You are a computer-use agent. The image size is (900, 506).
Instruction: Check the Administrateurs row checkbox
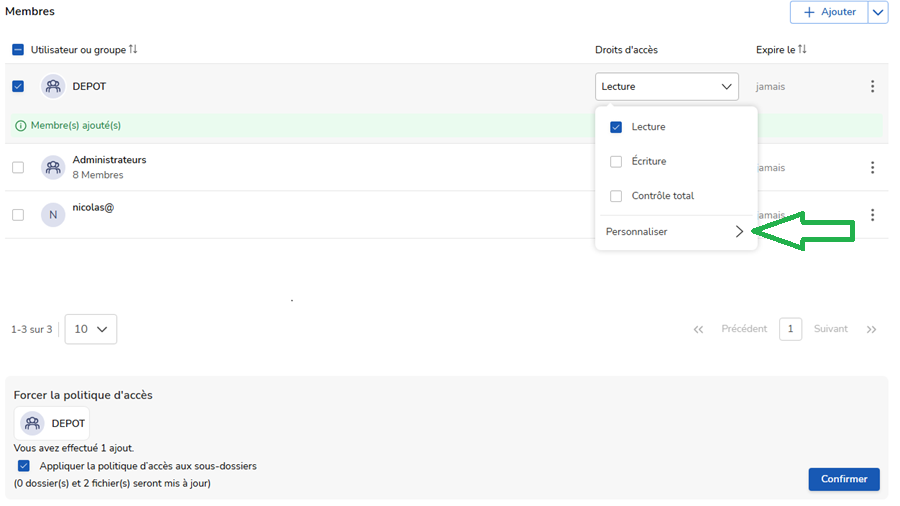18,168
